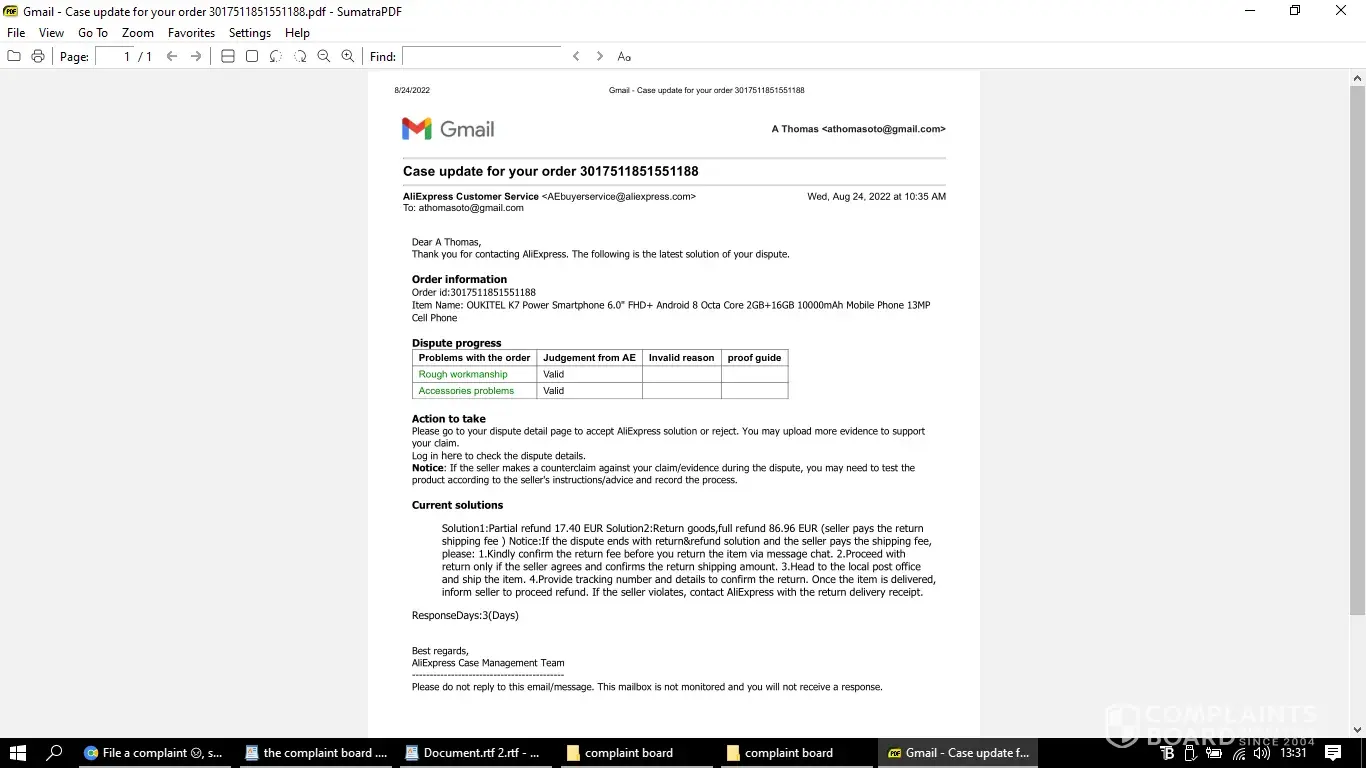Zoom in with the magnifier plus icon

click(348, 57)
